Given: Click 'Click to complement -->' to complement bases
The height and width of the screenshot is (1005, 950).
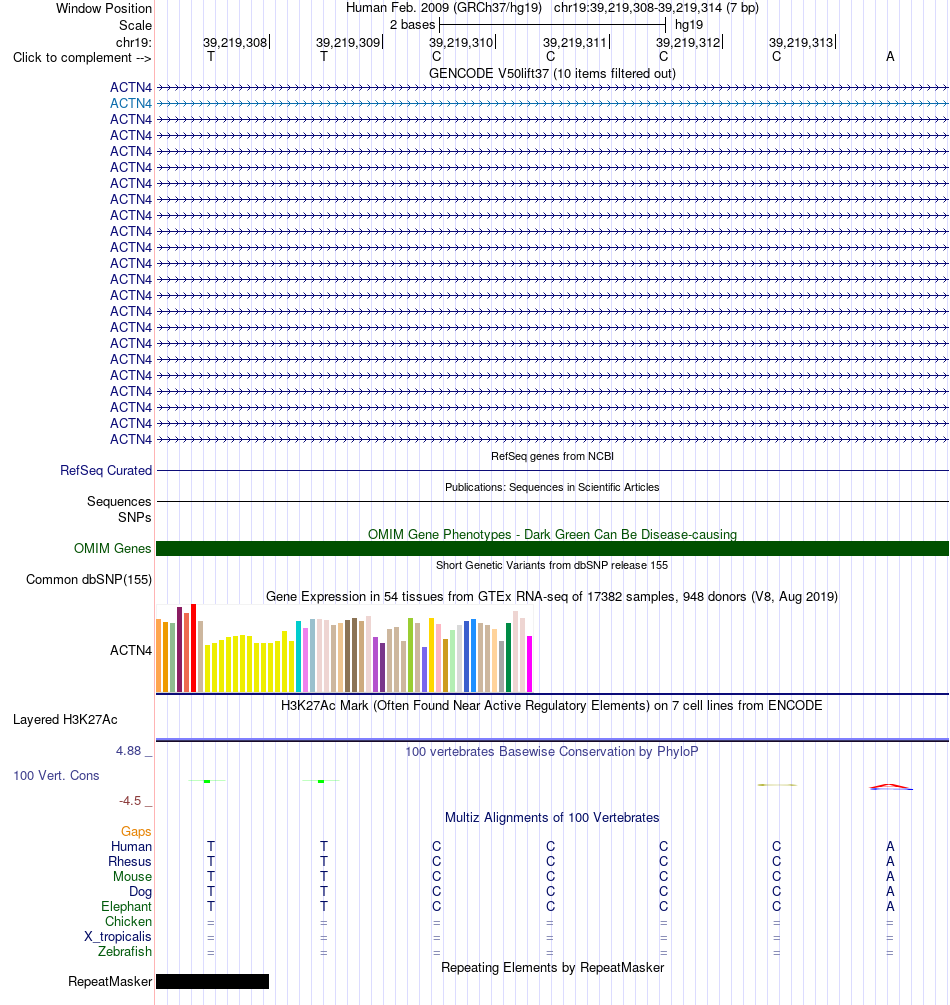Looking at the screenshot, I should coord(82,57).
